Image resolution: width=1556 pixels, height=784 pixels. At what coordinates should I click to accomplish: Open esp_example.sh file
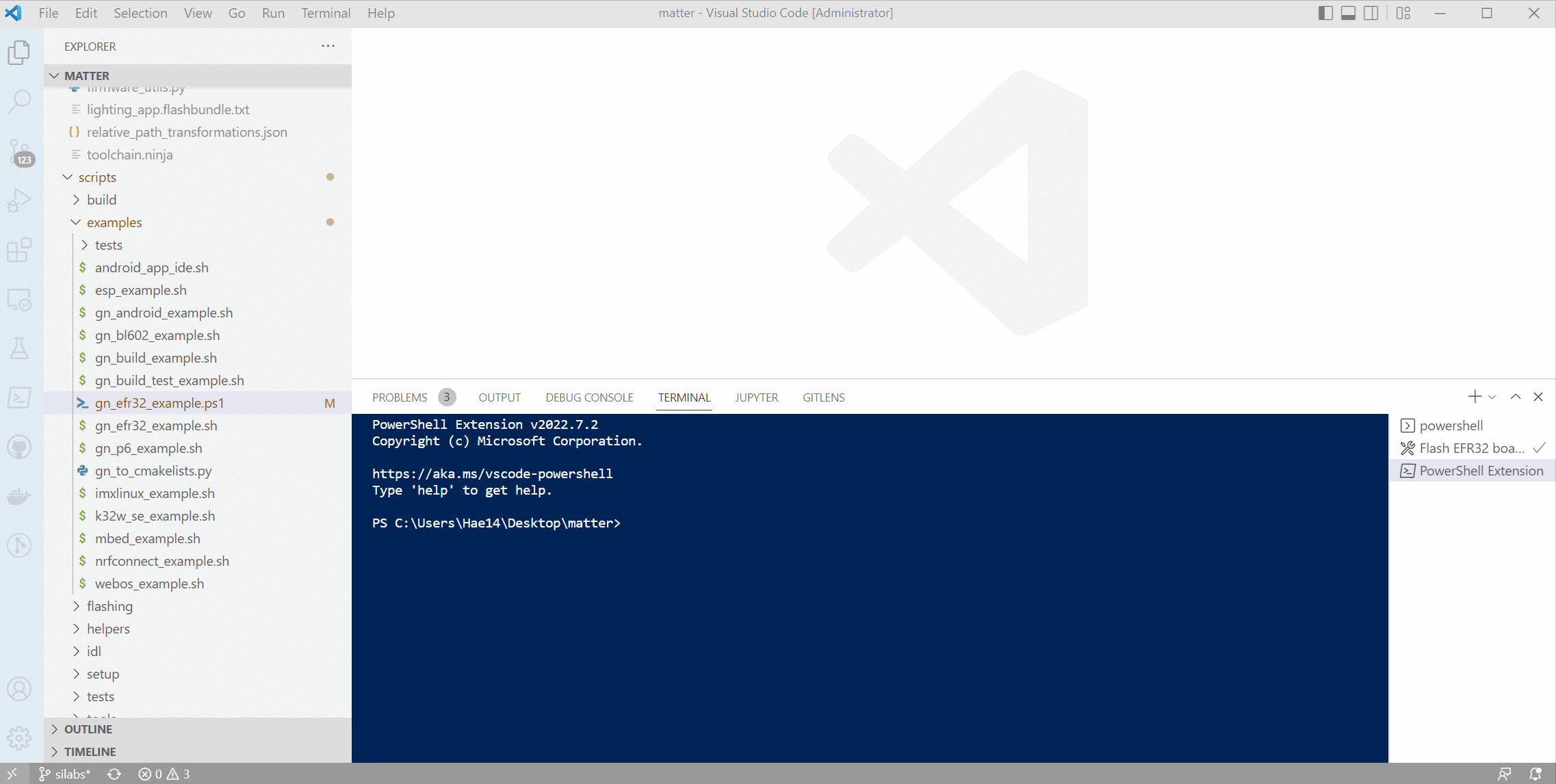(x=198, y=290)
